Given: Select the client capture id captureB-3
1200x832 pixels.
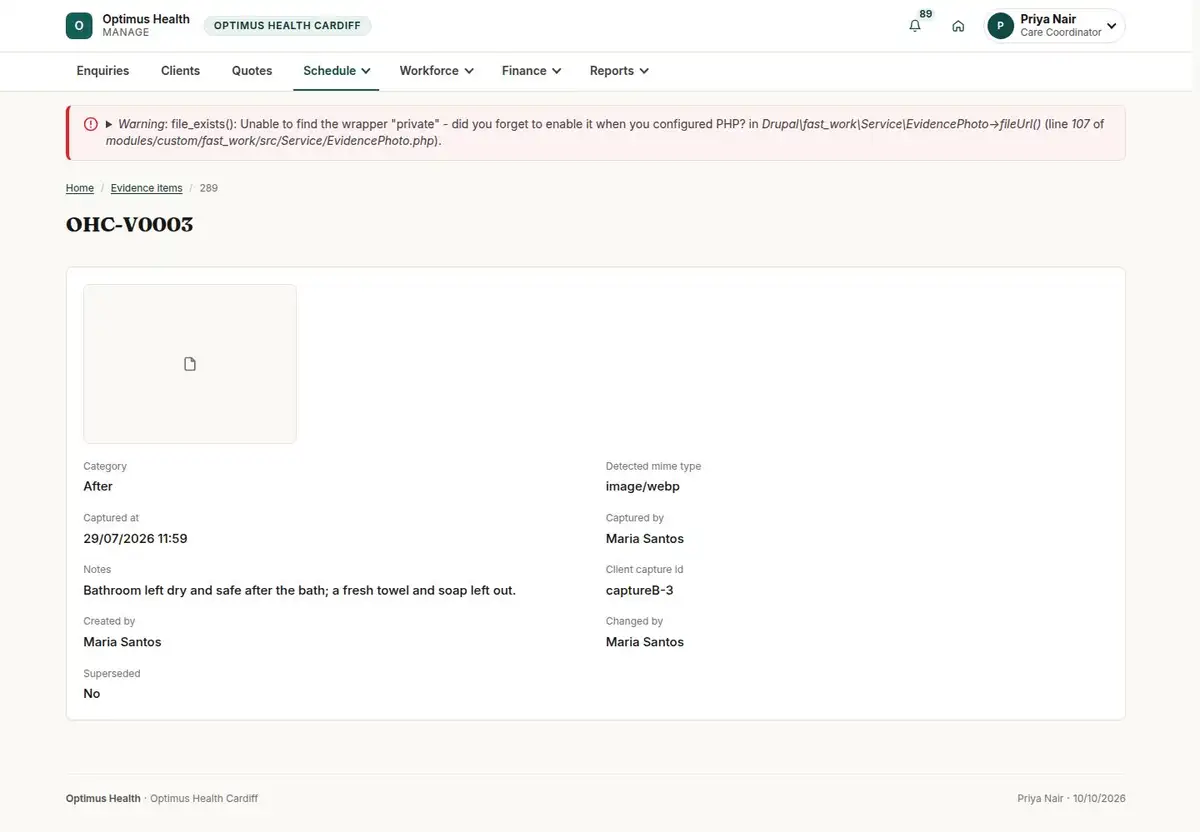Looking at the screenshot, I should click(640, 590).
